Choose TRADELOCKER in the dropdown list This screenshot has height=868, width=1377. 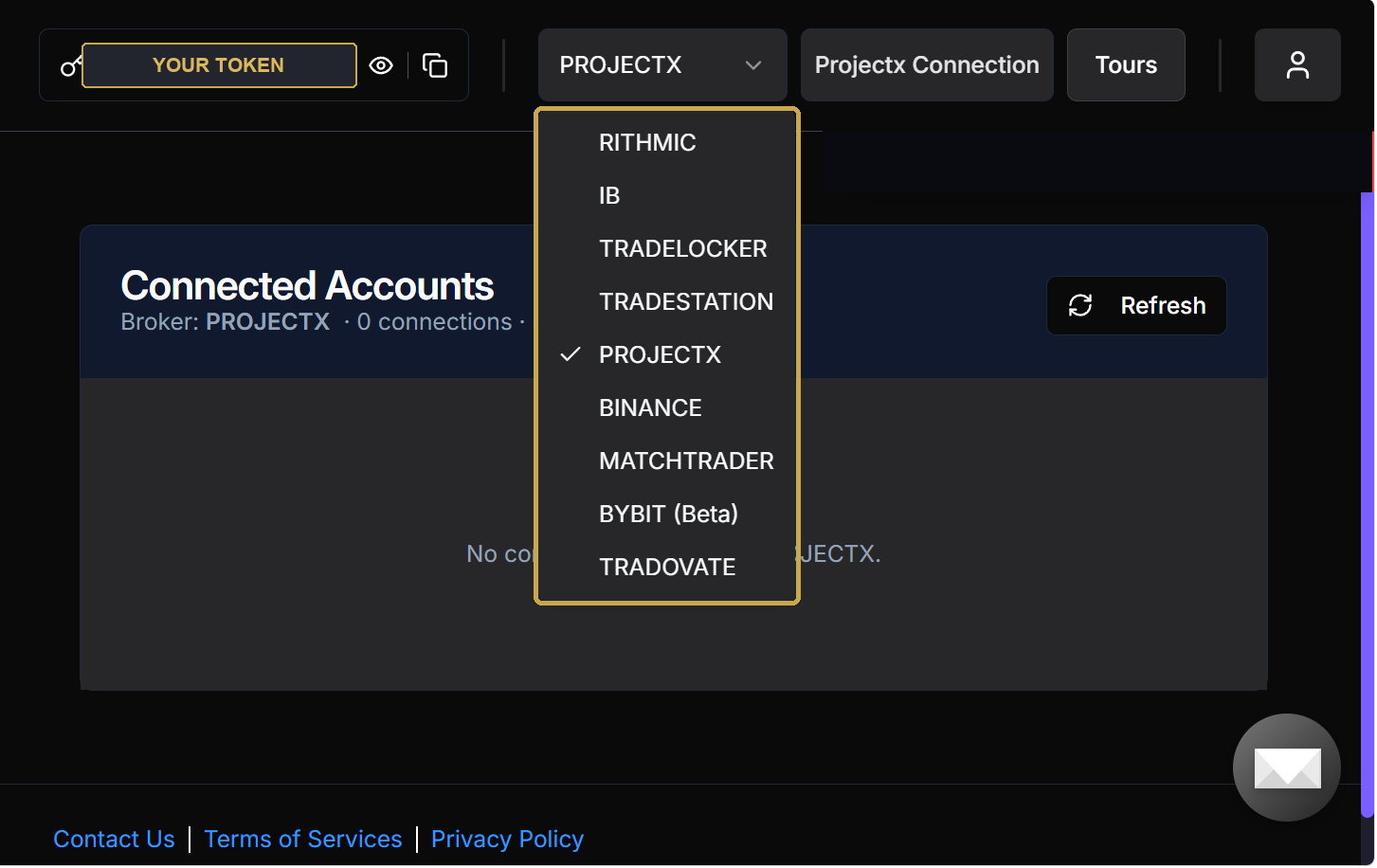pos(667,248)
